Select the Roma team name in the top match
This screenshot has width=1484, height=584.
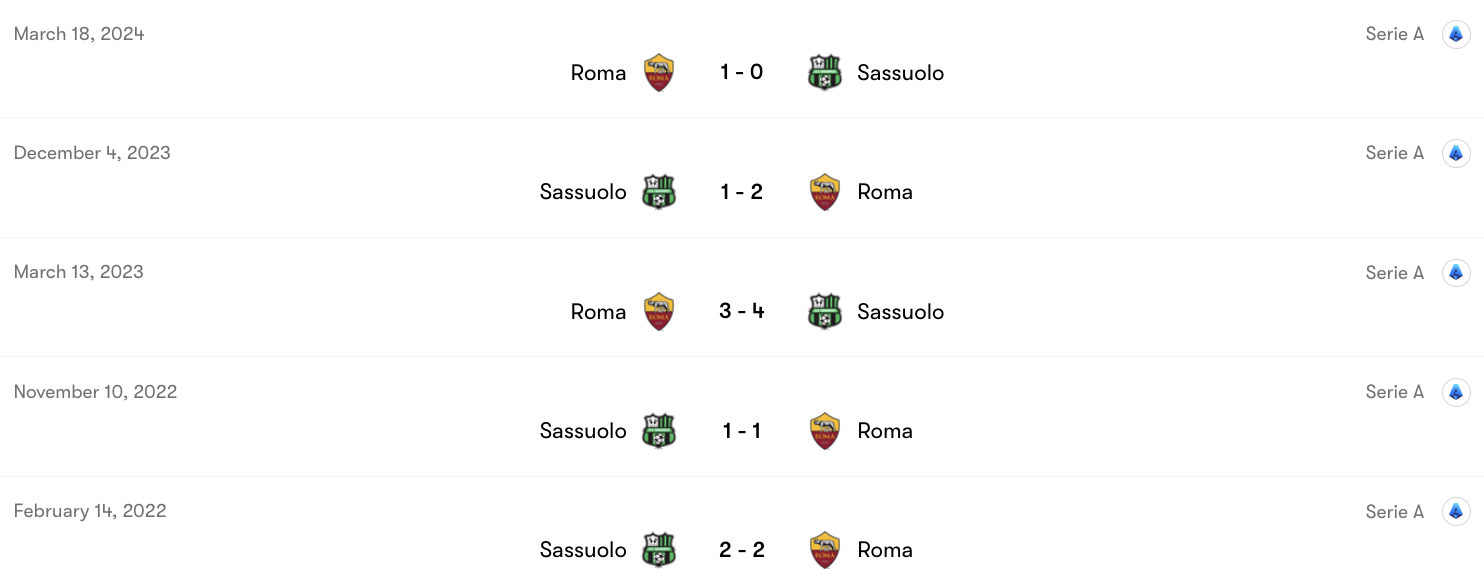(597, 72)
